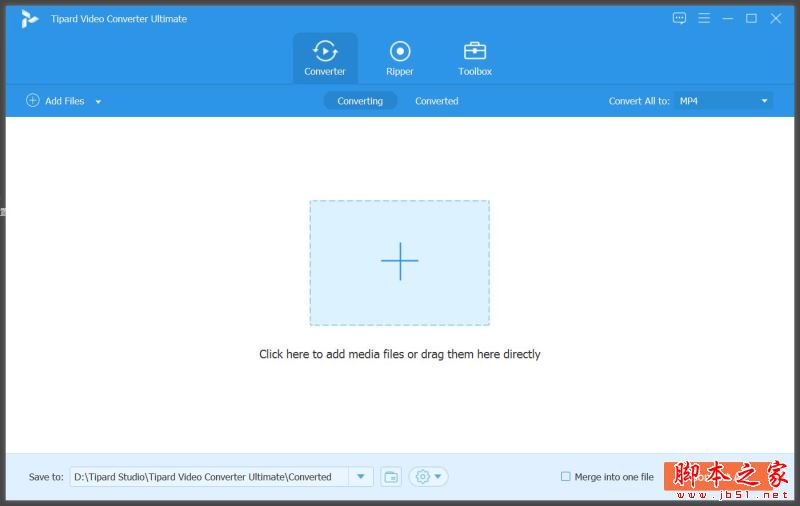
Task: Open the hamburger menu icon
Action: (704, 19)
